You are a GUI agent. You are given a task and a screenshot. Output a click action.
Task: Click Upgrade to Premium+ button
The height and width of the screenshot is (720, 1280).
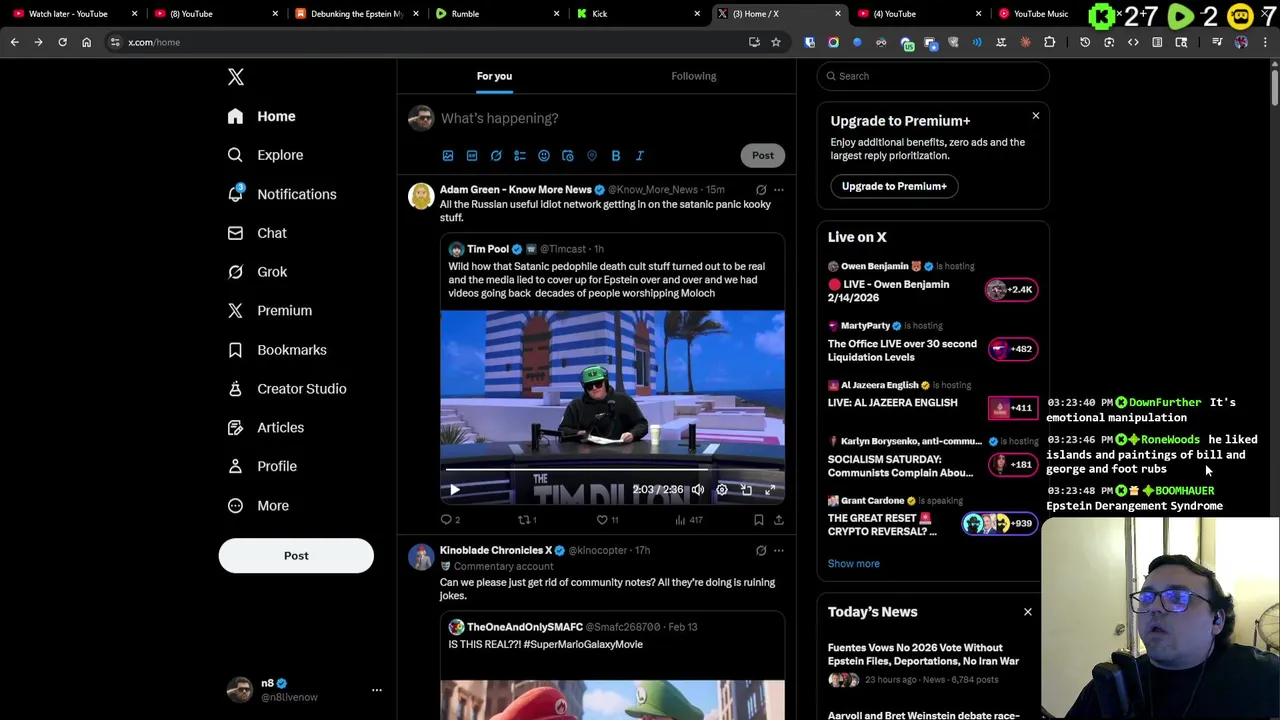pyautogui.click(x=894, y=186)
